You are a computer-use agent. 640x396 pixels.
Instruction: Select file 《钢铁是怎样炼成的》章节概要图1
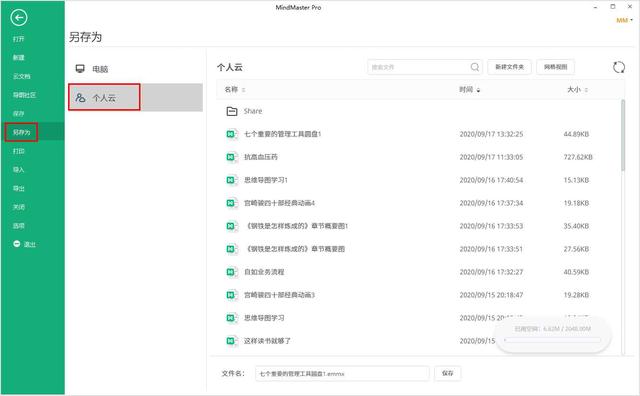[x=296, y=226]
